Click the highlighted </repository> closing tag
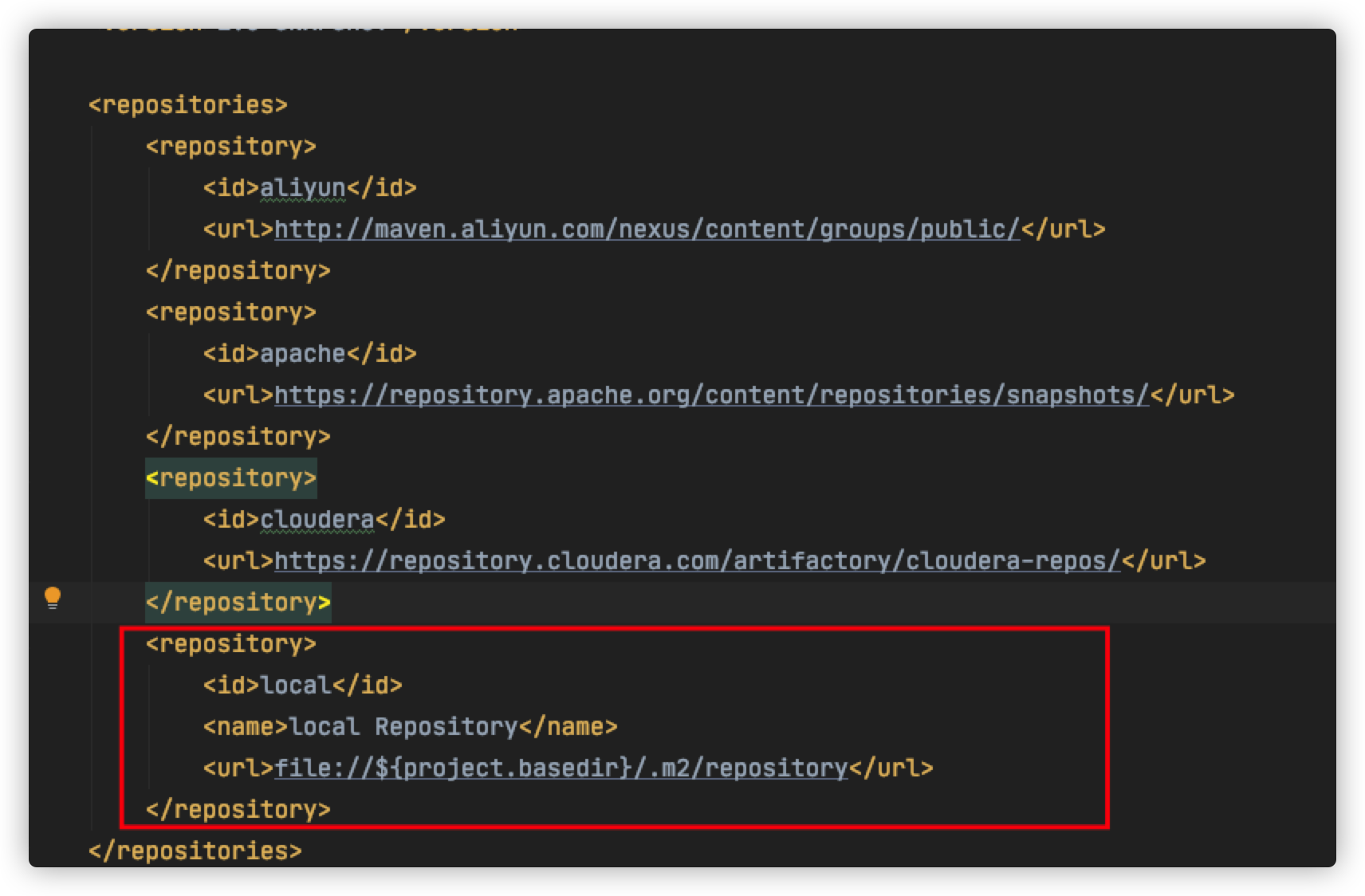1365x896 pixels. point(238,603)
